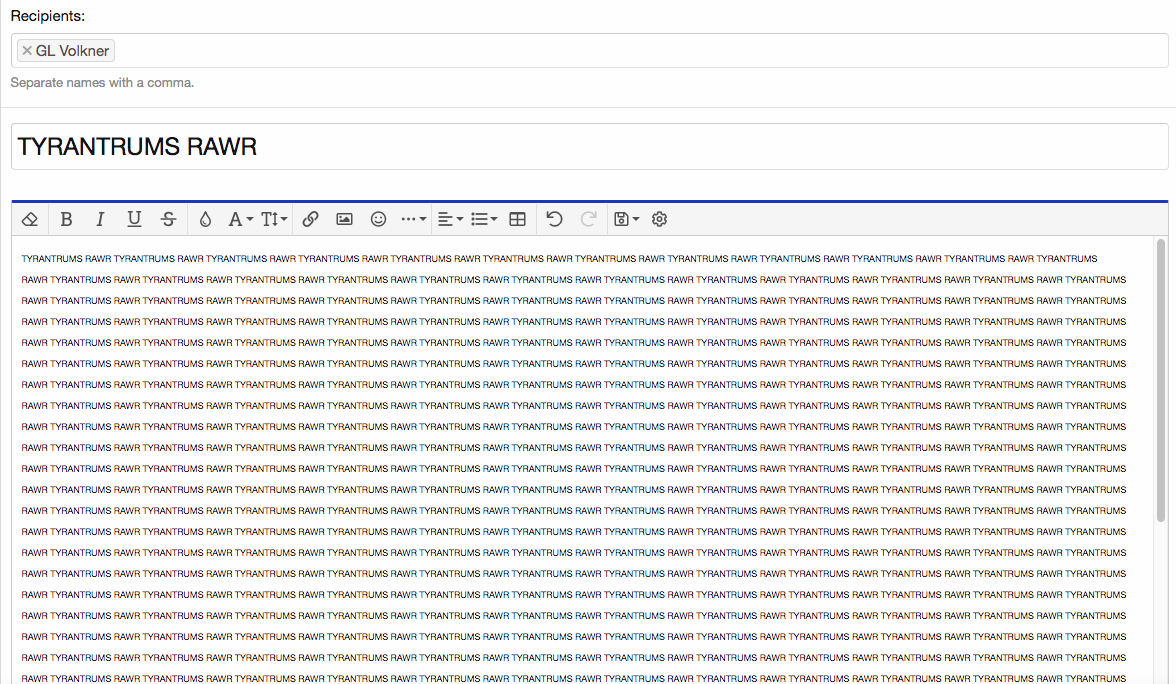This screenshot has height=684, width=1176.
Task: Open the save draft dropdown
Action: point(626,219)
